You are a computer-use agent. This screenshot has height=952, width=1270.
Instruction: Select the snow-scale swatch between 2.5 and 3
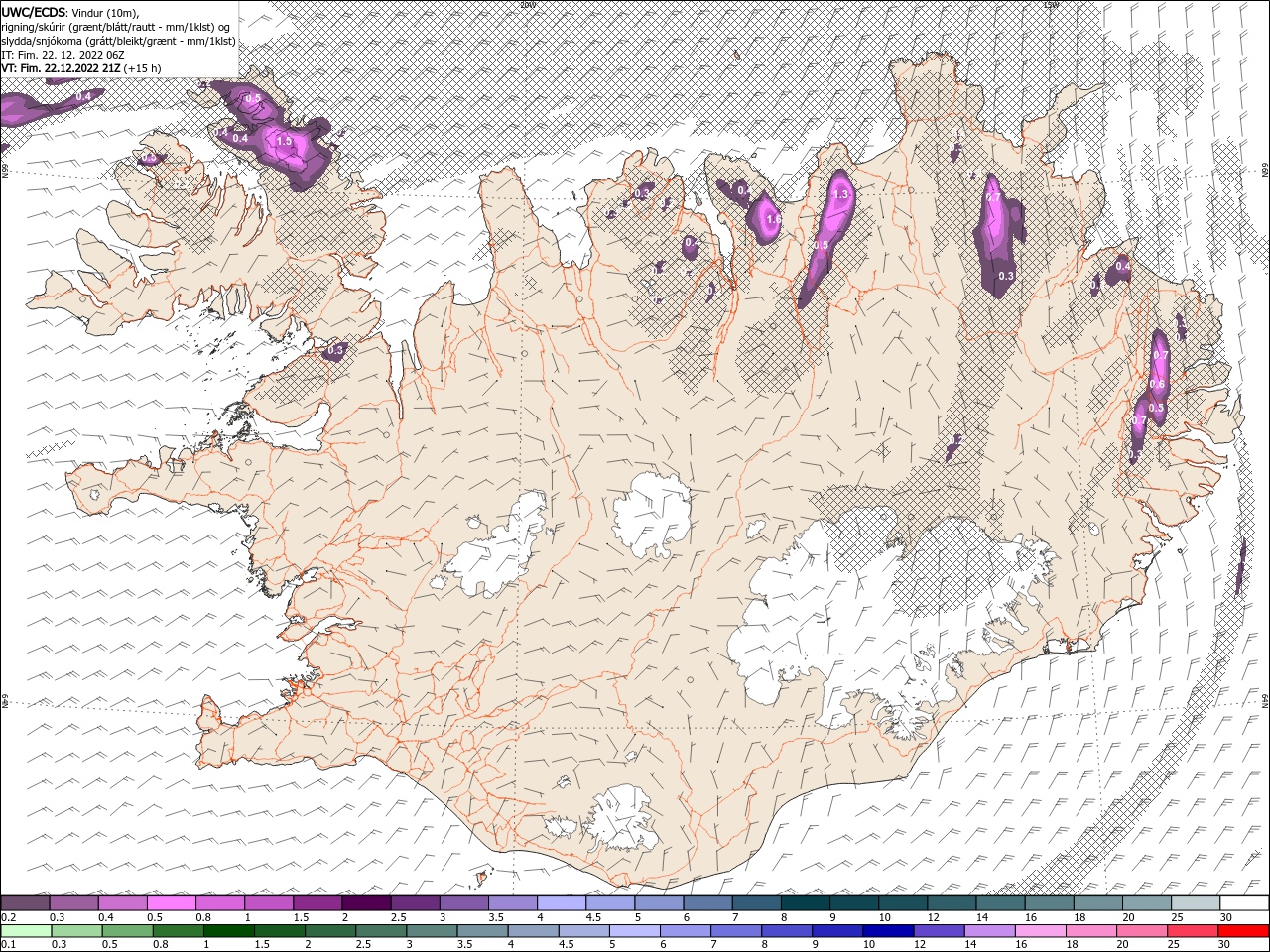click(415, 903)
